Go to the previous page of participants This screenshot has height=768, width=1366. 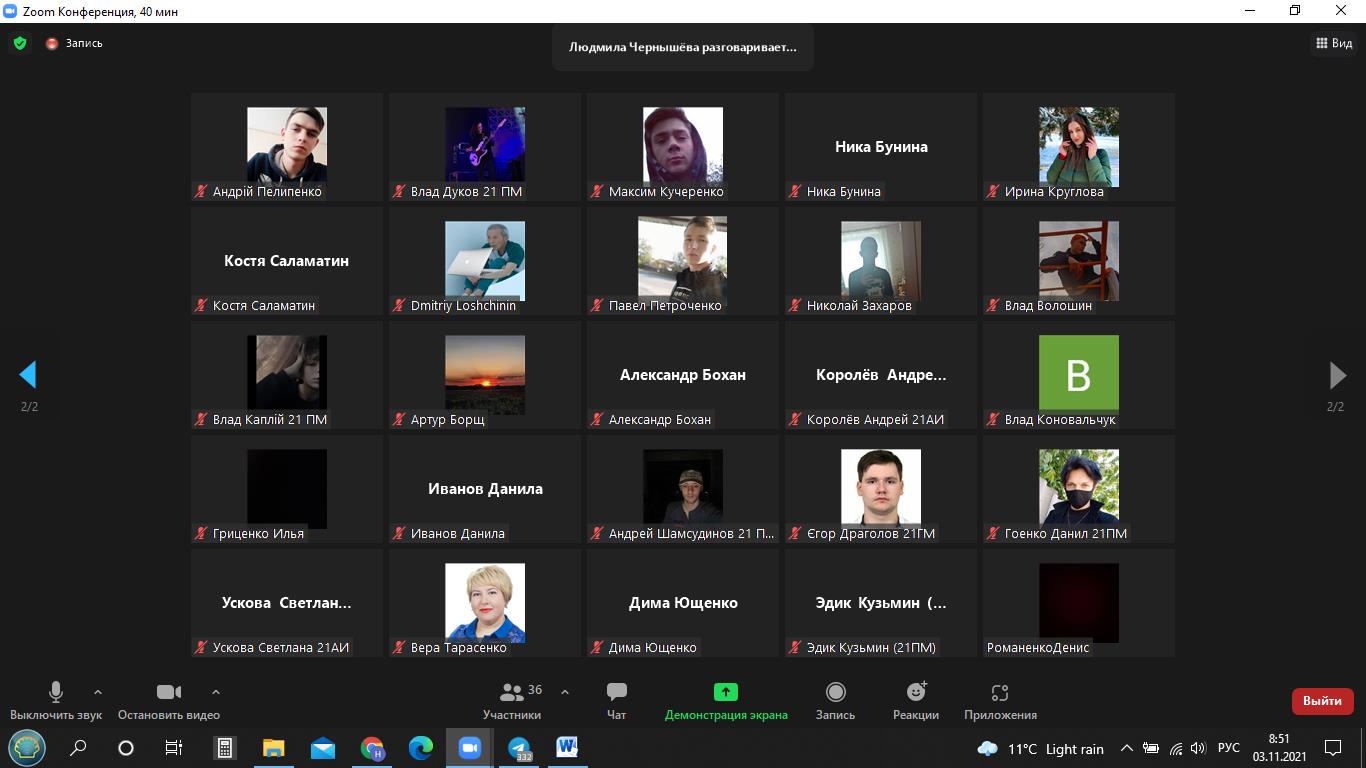point(28,375)
